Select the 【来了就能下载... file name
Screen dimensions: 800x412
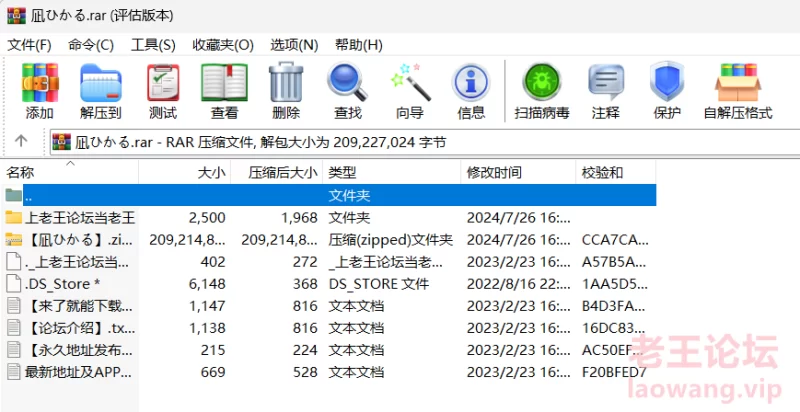pos(79,306)
